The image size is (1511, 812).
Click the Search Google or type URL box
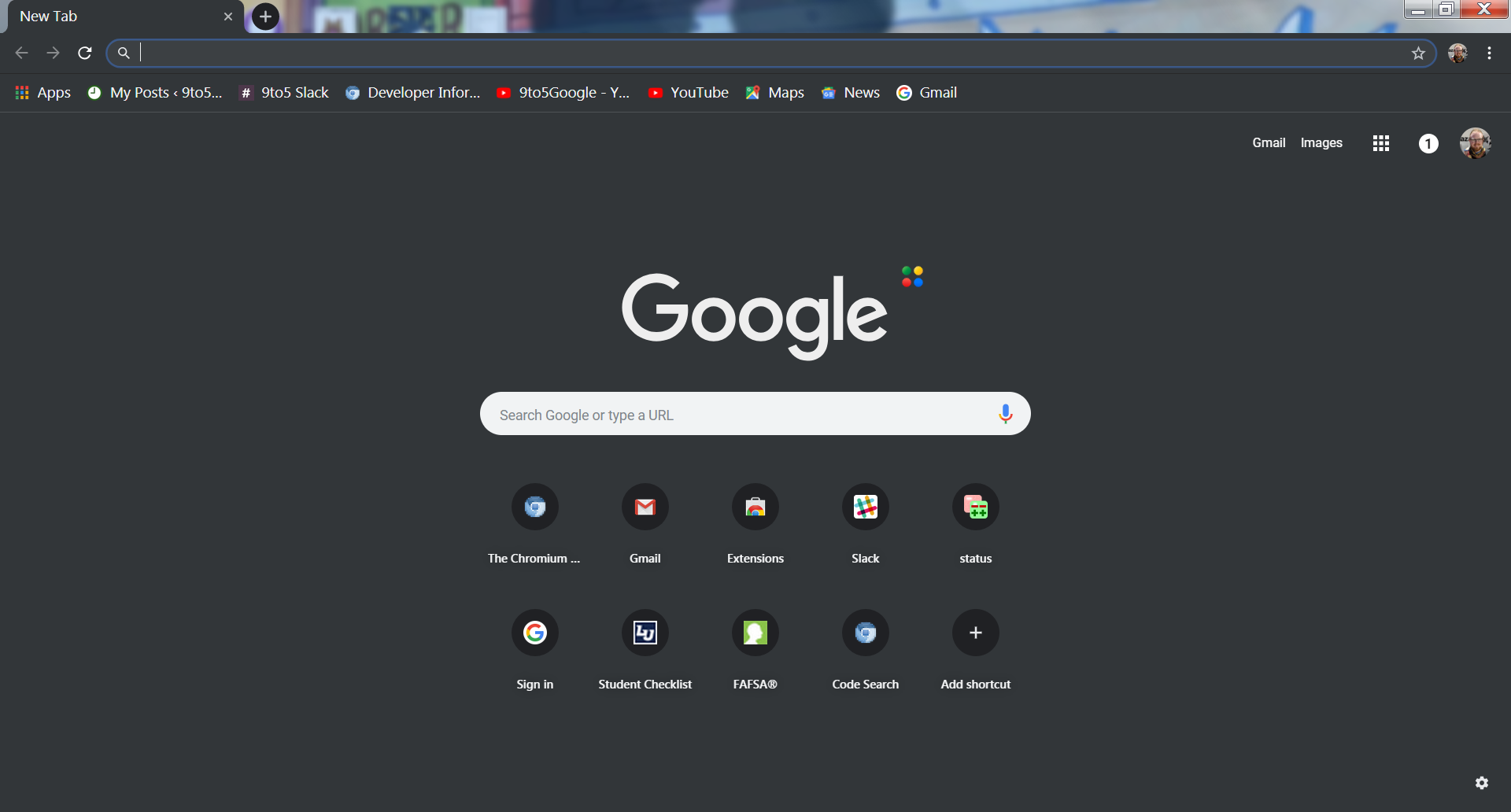740,415
